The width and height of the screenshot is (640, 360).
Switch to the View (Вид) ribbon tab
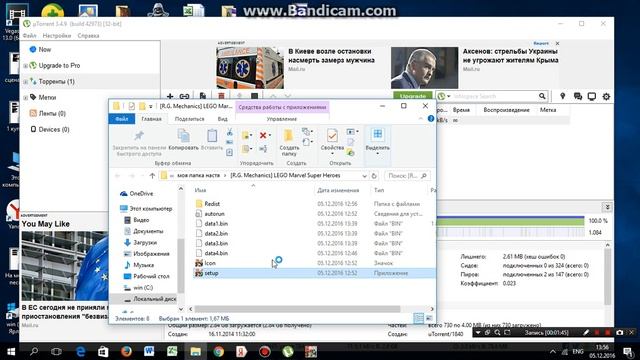pos(222,119)
